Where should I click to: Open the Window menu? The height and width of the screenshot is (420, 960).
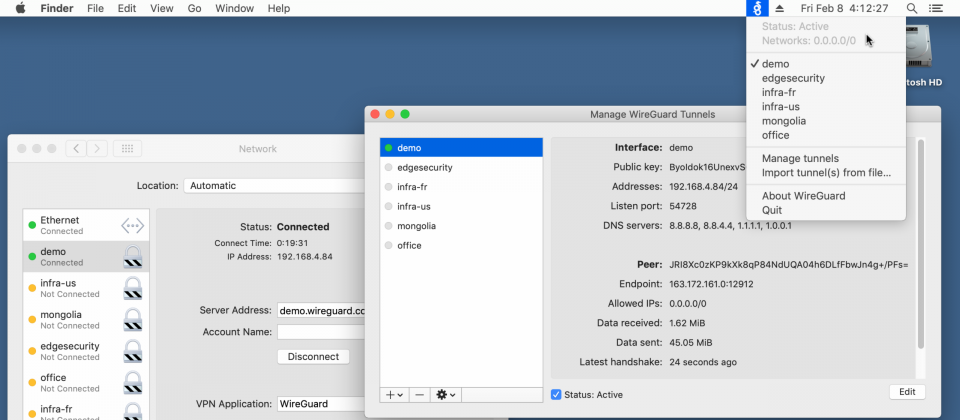click(234, 9)
